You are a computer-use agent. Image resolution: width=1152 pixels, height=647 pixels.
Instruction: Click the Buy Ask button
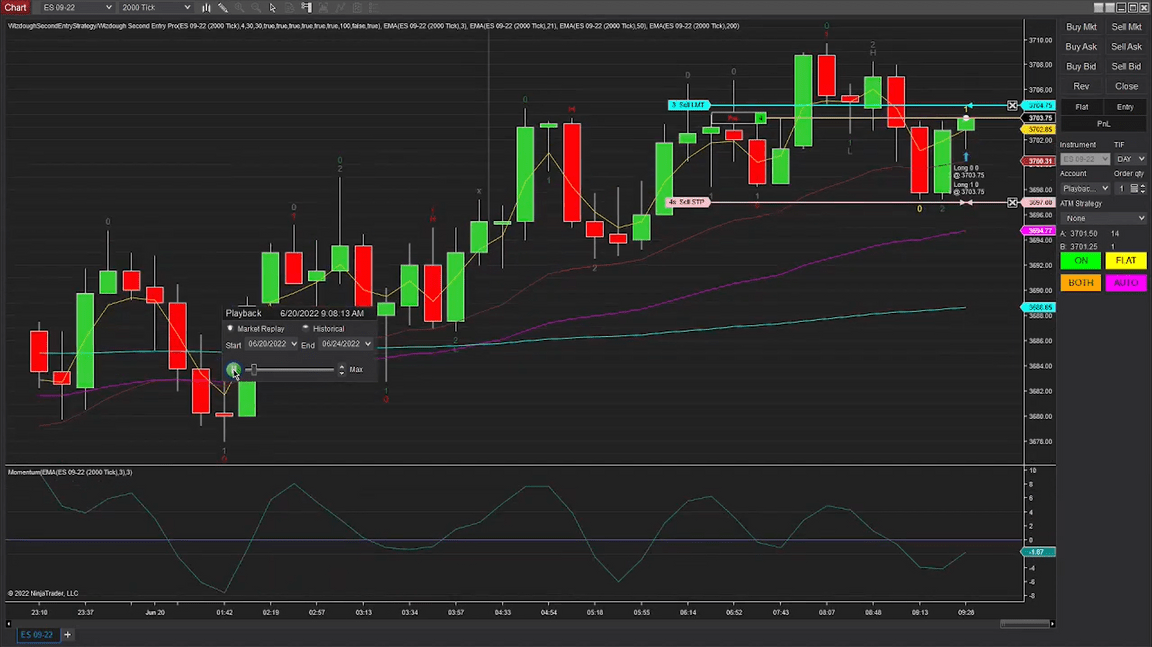[x=1081, y=46]
